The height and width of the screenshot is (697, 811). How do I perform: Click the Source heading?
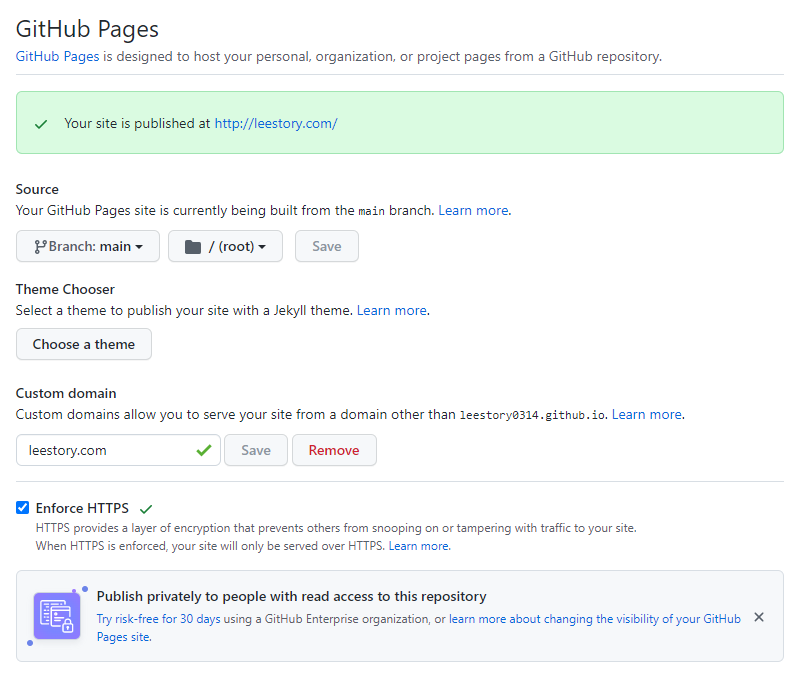(37, 189)
